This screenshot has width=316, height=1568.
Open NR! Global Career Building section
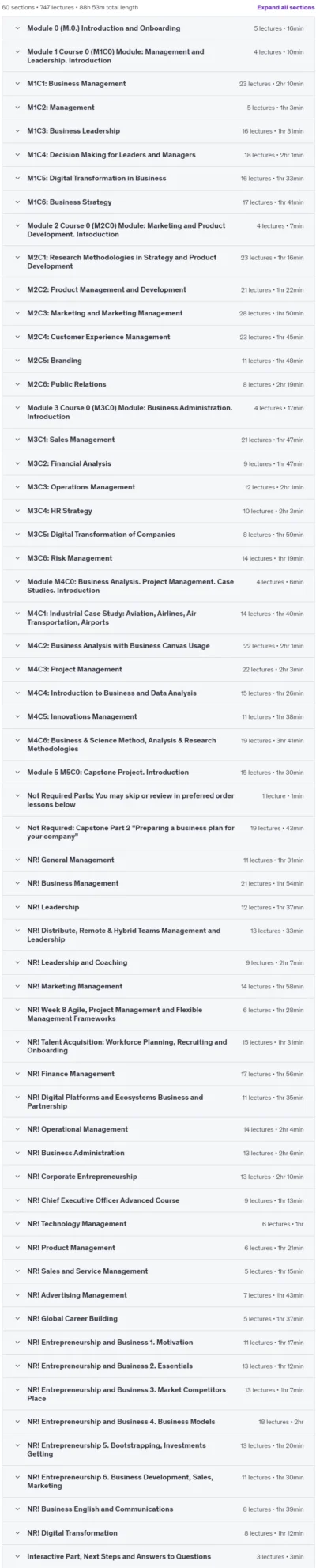click(x=158, y=1318)
